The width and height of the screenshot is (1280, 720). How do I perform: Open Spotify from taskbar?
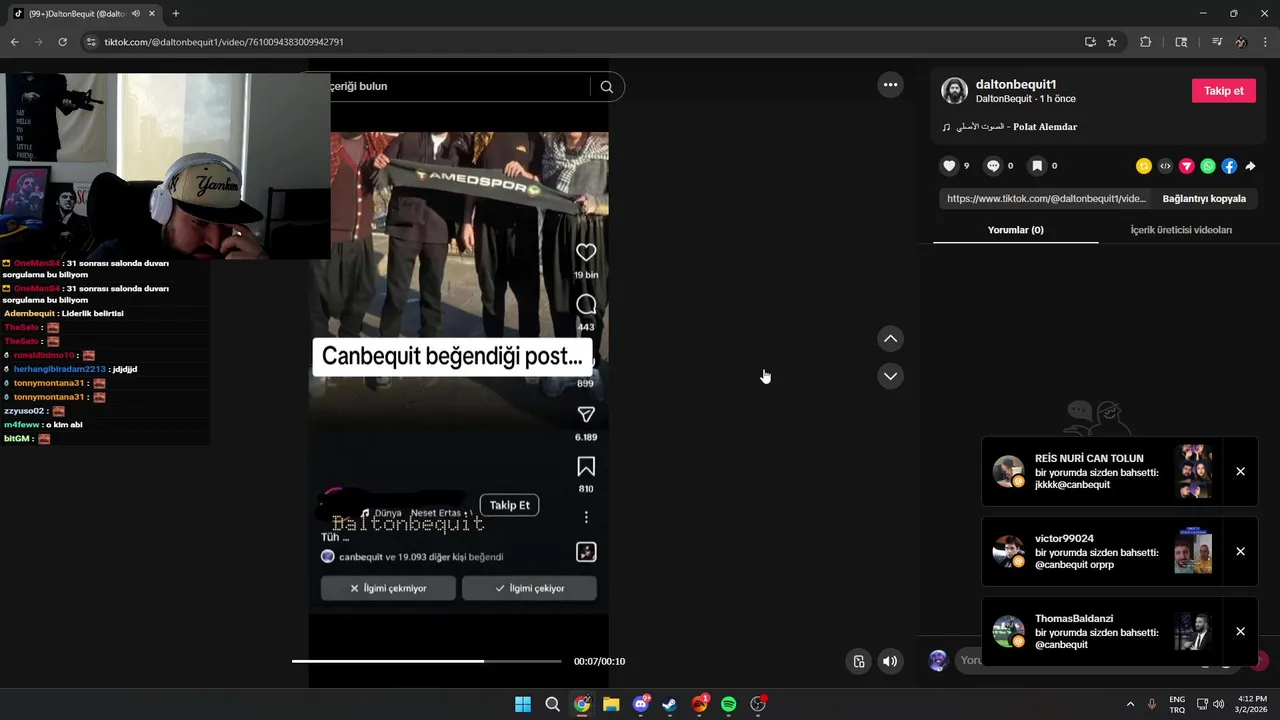tap(729, 704)
